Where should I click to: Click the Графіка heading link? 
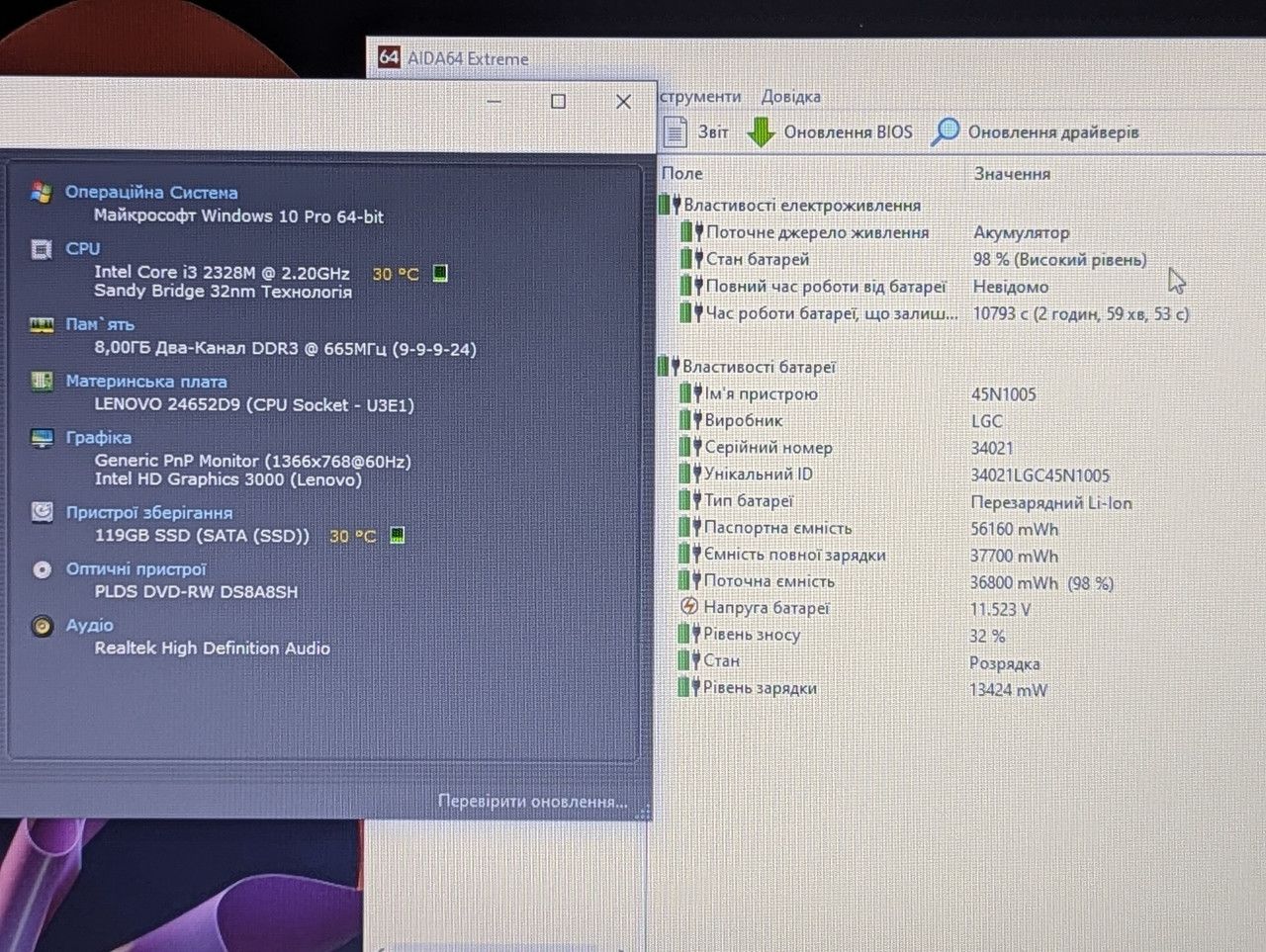pyautogui.click(x=99, y=437)
